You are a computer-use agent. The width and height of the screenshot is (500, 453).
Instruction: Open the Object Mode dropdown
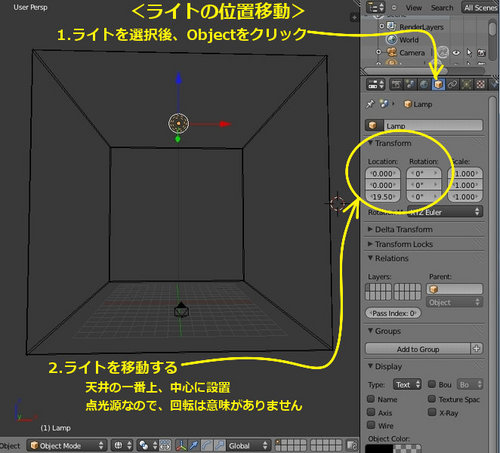[67, 445]
